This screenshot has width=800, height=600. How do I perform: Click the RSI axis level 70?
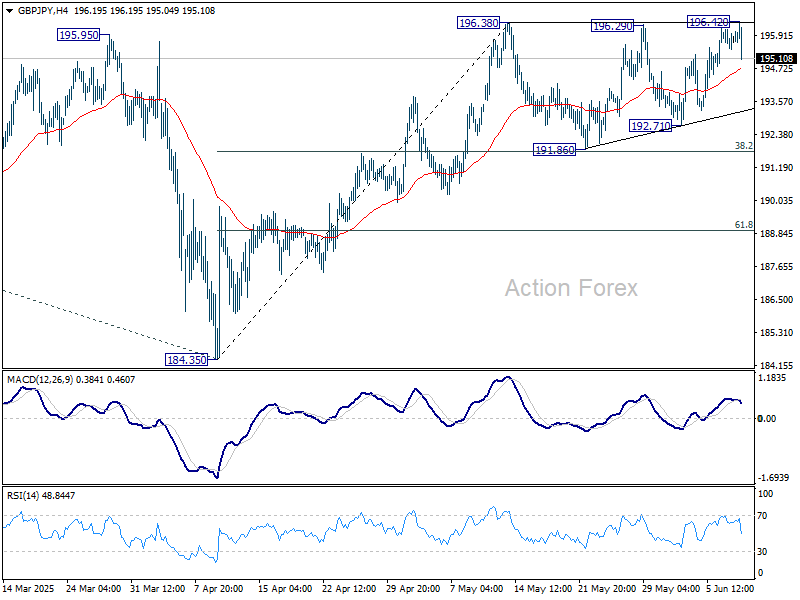762,516
